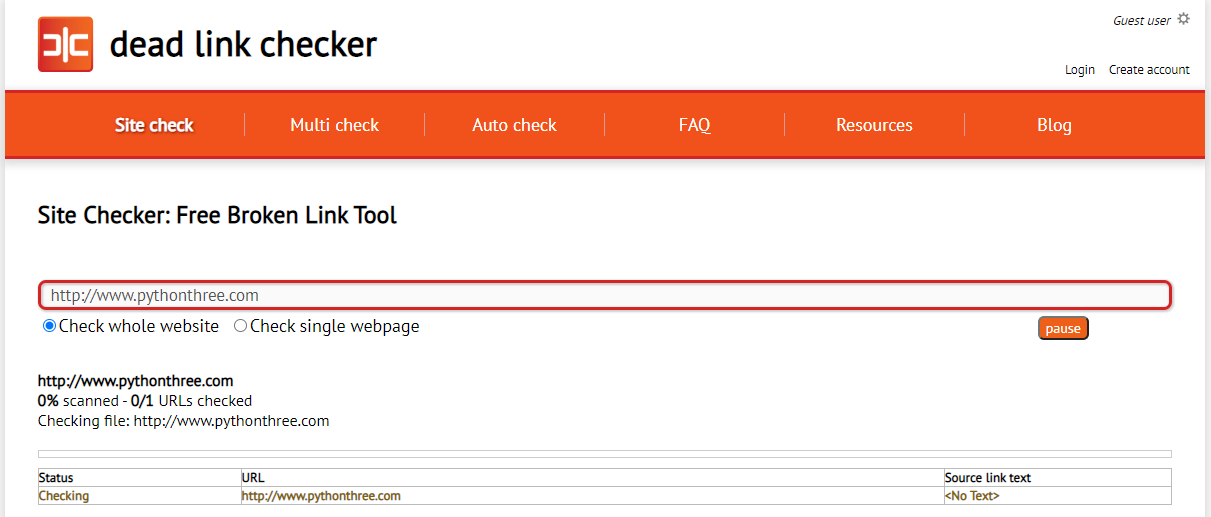Focus the website URL input field
1211x517 pixels.
(605, 295)
